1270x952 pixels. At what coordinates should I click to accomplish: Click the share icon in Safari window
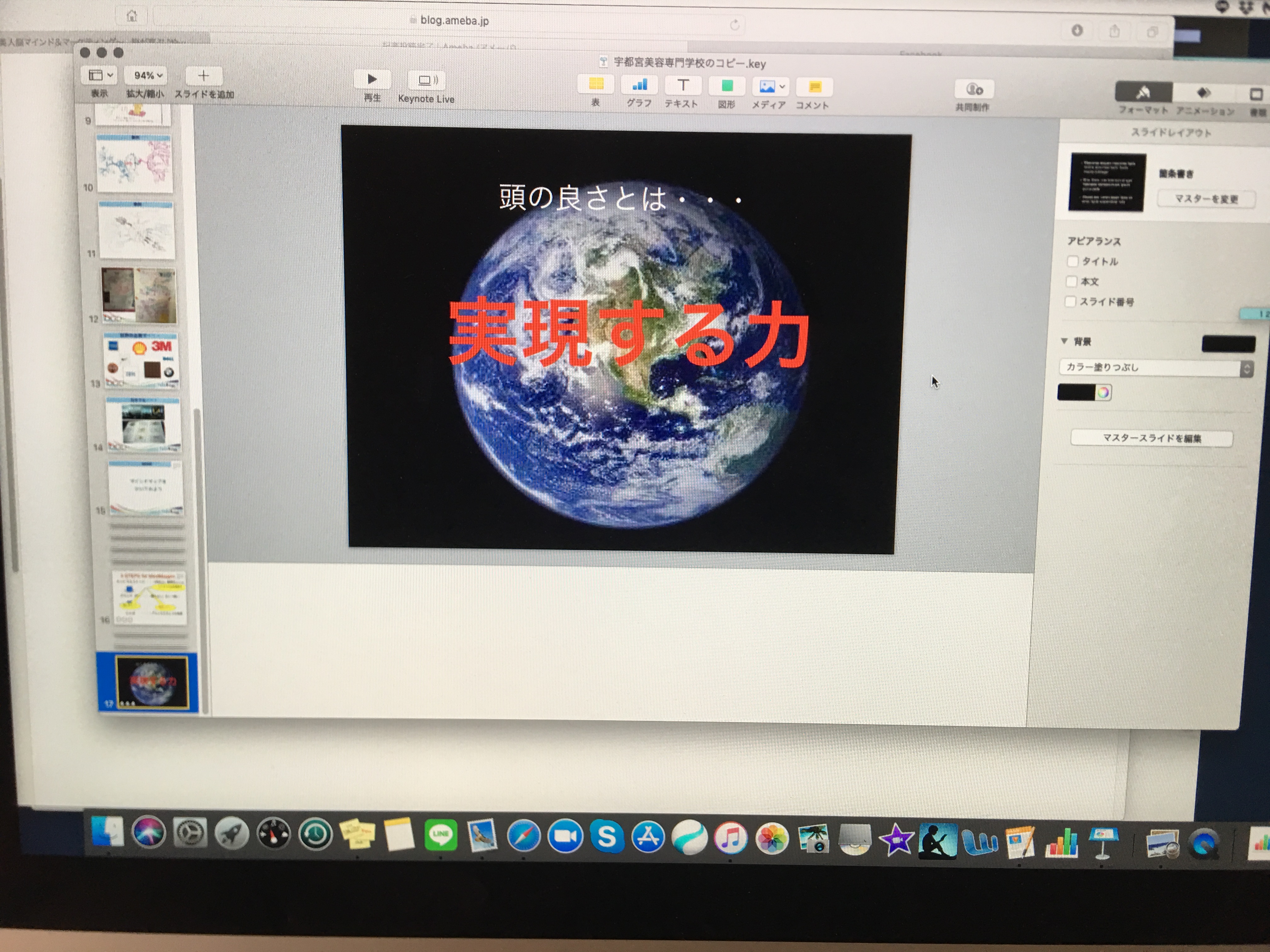click(1114, 31)
